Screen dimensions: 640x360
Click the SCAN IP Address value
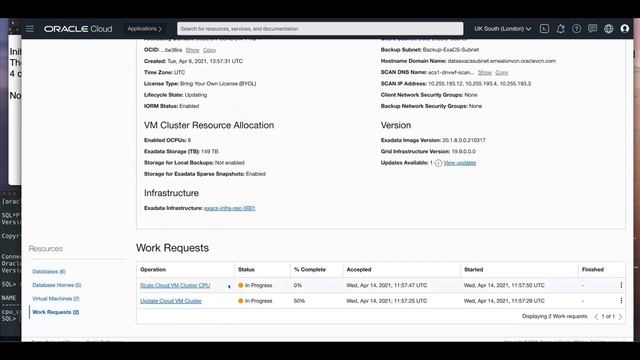(x=479, y=83)
